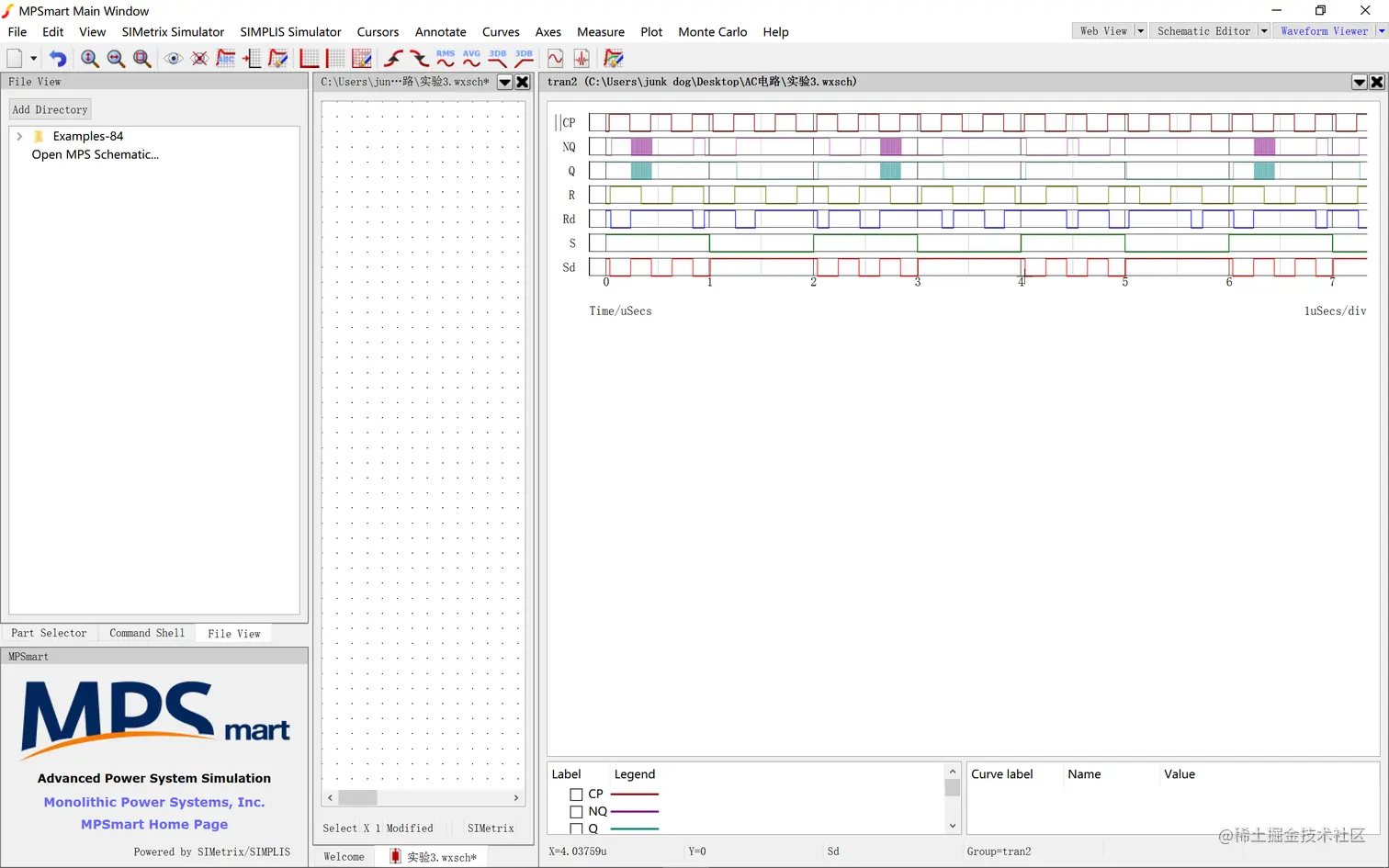Click the Rd curve label on the graph
This screenshot has width=1389, height=868.
[569, 220]
